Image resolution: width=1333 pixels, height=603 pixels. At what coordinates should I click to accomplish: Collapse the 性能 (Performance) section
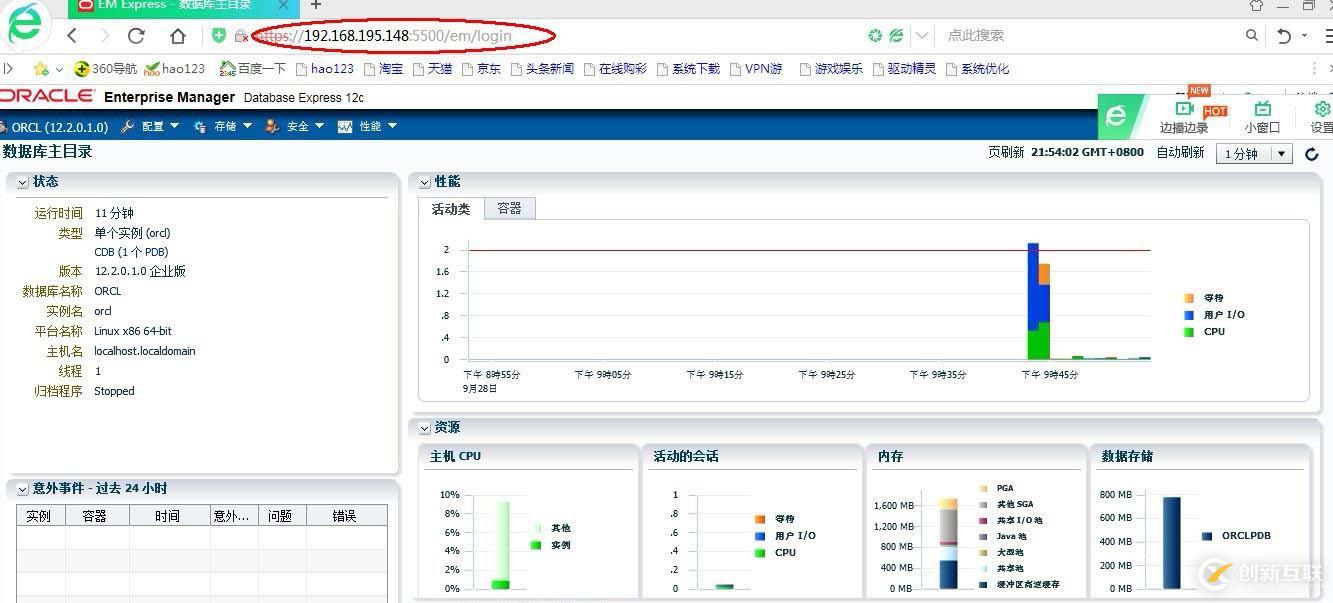tap(423, 181)
